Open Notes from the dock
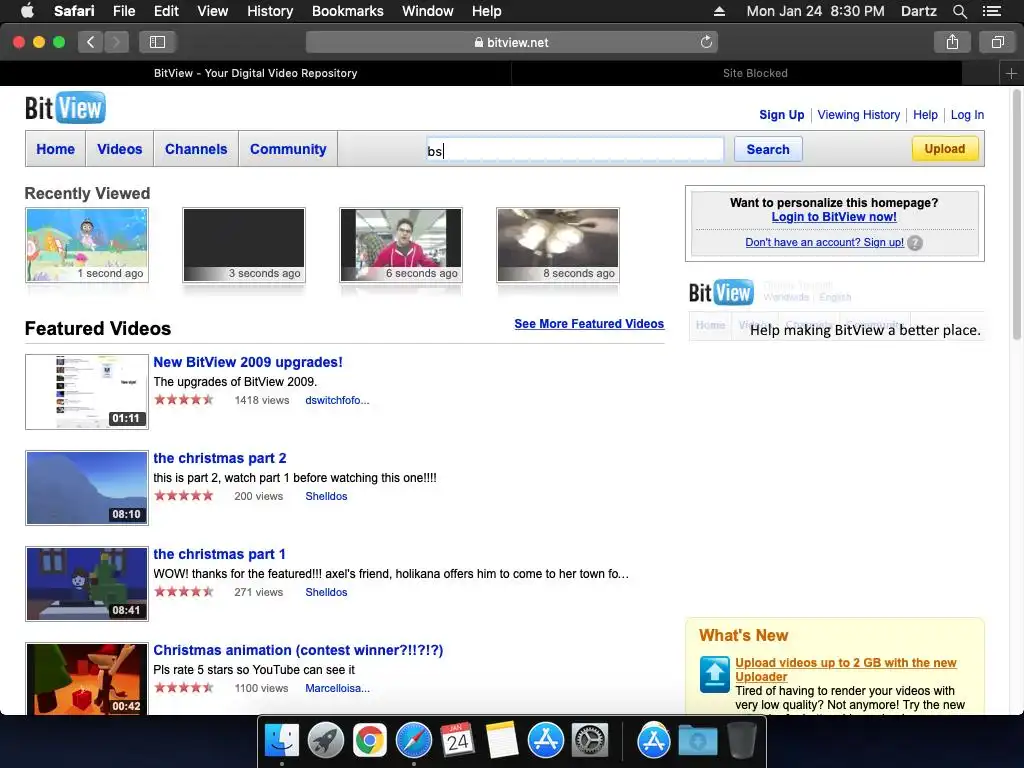This screenshot has width=1024, height=768. tap(502, 741)
